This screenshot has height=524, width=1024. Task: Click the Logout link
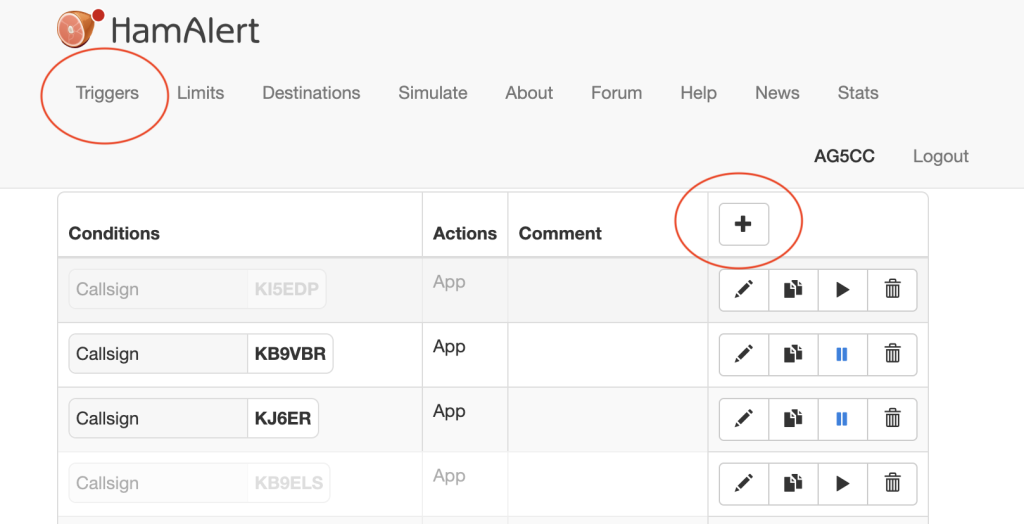(940, 156)
